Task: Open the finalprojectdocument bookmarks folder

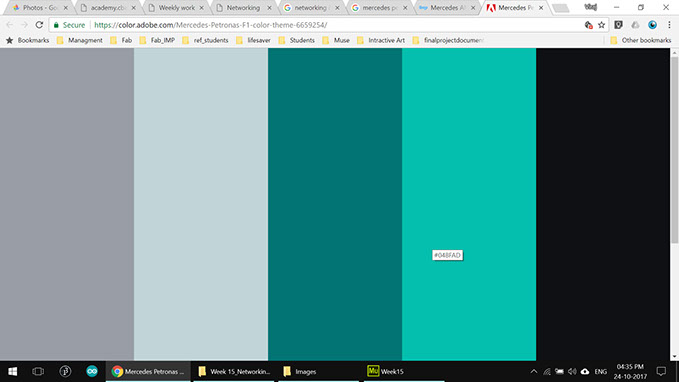Action: pos(449,40)
